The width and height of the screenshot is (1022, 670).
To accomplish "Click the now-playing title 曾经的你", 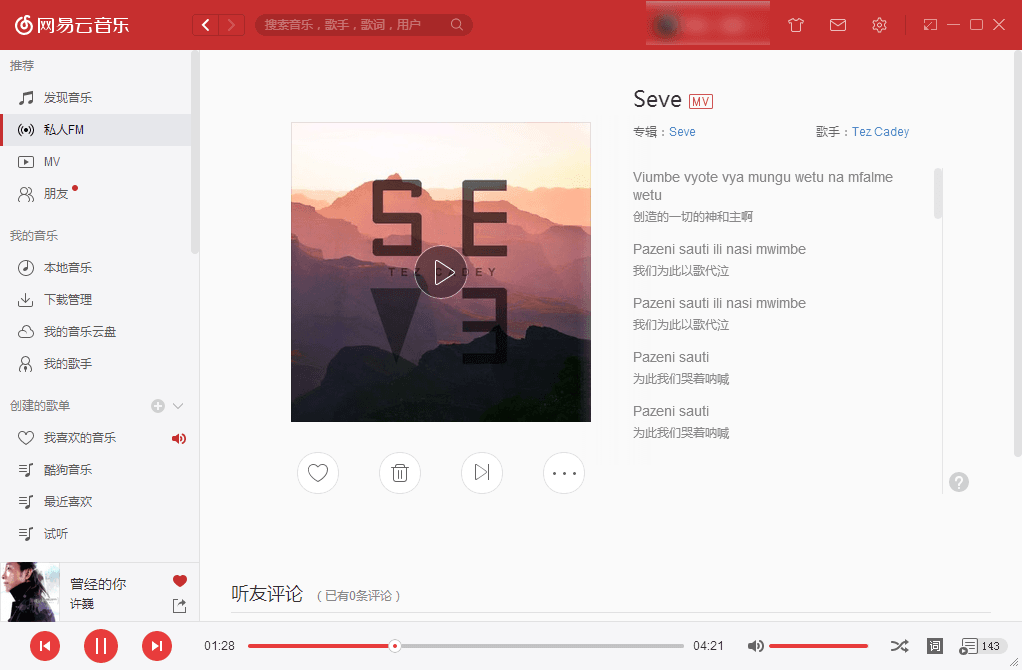I will click(x=98, y=583).
